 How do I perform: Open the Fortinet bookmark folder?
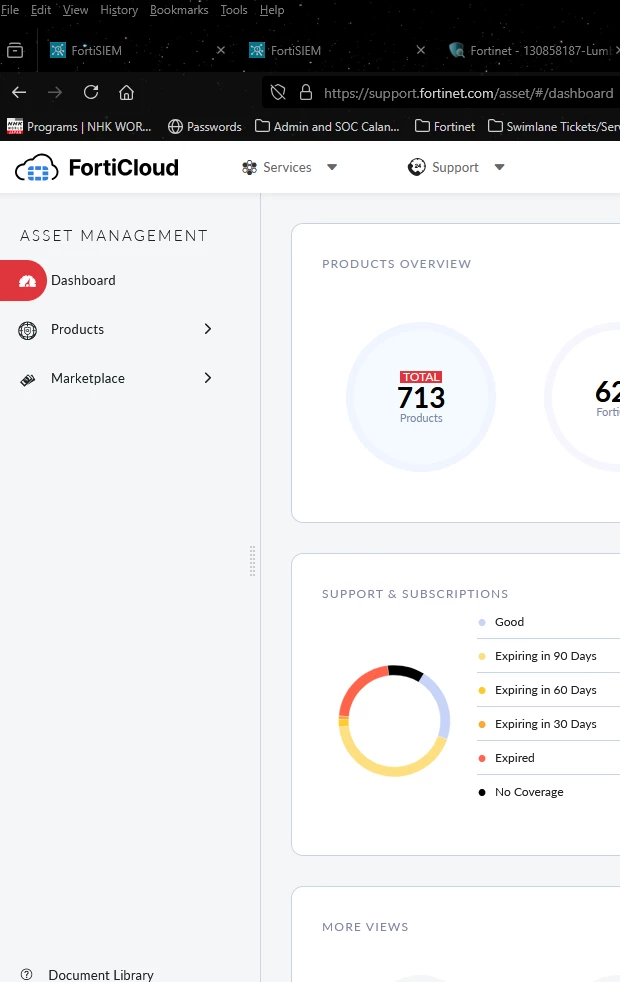445,127
